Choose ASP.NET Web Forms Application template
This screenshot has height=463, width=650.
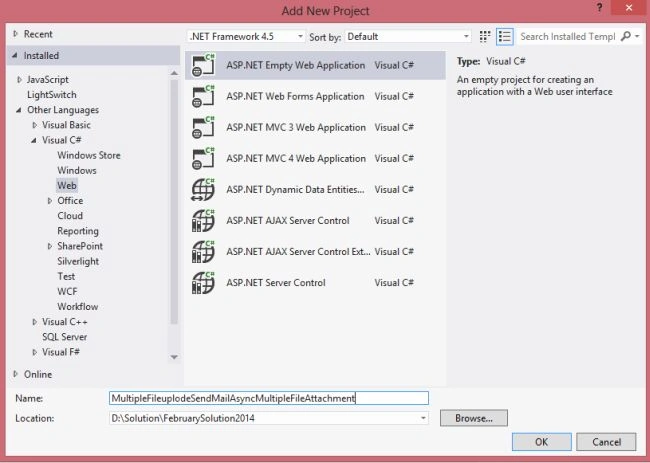[x=315, y=96]
